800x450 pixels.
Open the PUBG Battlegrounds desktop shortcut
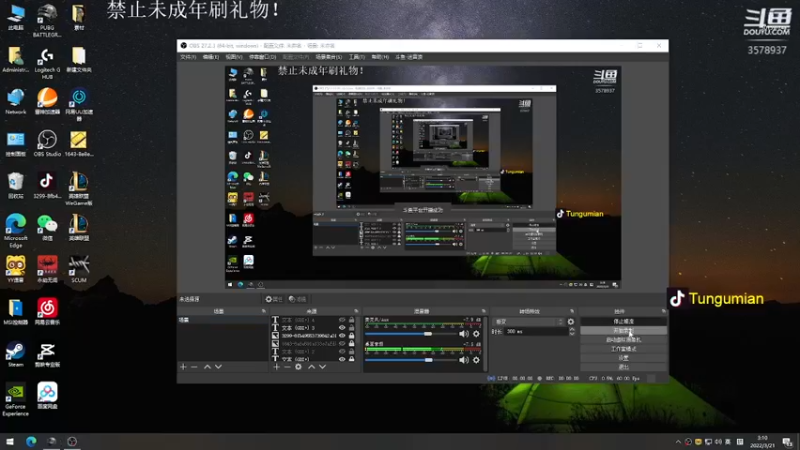click(x=47, y=20)
